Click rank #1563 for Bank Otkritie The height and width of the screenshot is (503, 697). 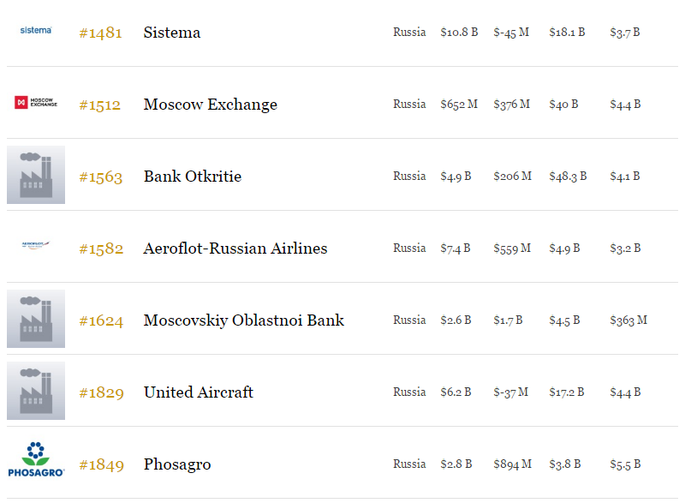(101, 177)
